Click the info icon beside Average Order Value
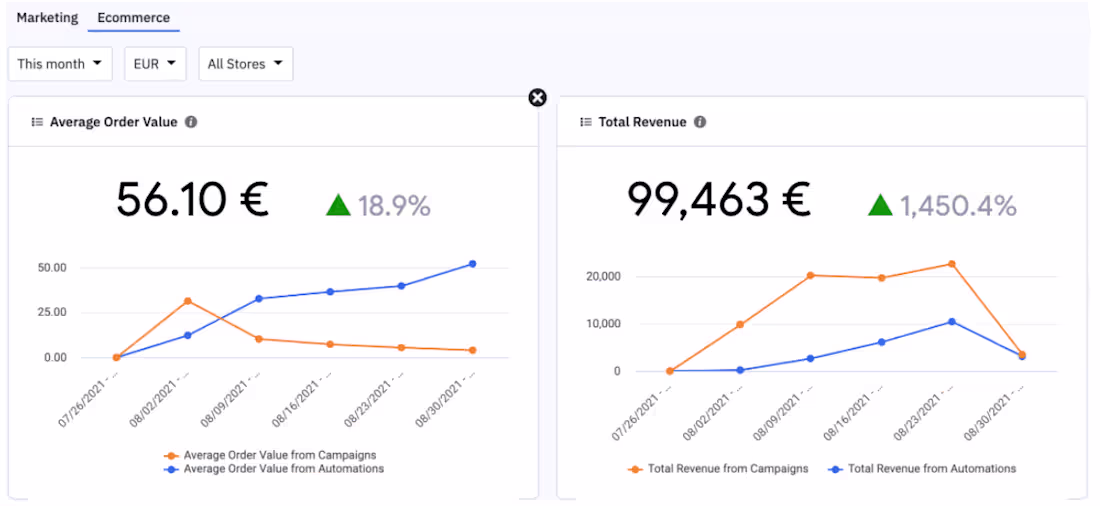The height and width of the screenshot is (506, 1100). click(191, 122)
